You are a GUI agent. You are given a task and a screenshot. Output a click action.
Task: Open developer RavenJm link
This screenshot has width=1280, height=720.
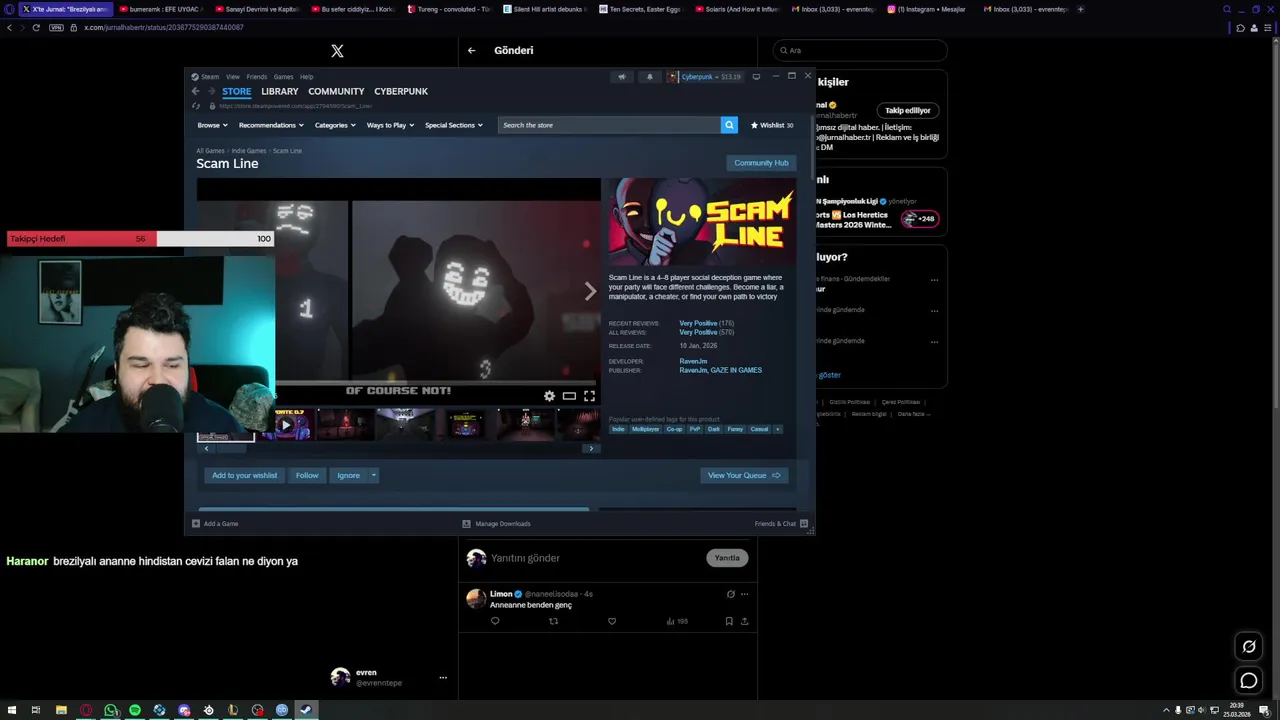coord(693,361)
